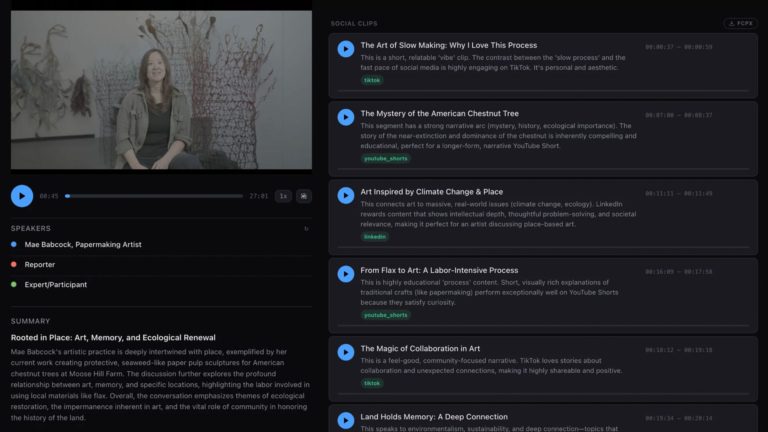Click the timestamp range on Climate Change clip
768x432 pixels.
point(678,193)
